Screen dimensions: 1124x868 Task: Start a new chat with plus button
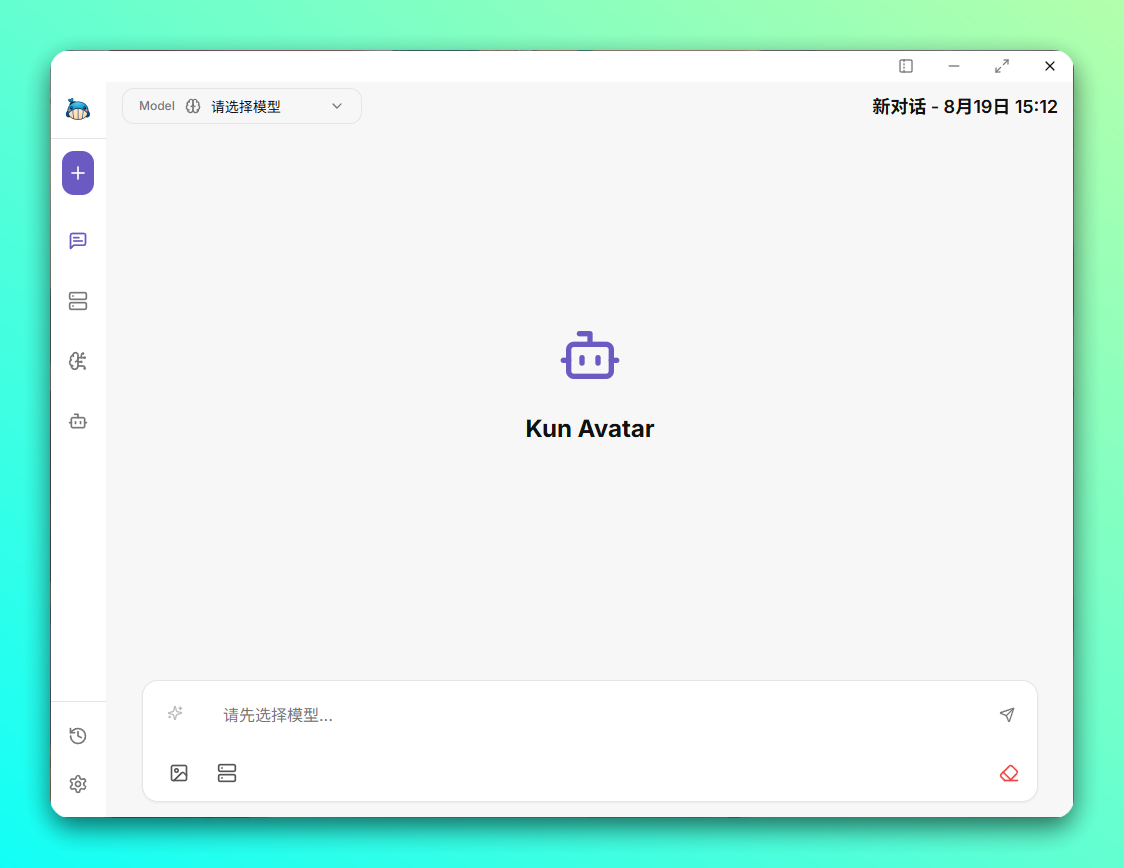pyautogui.click(x=78, y=173)
